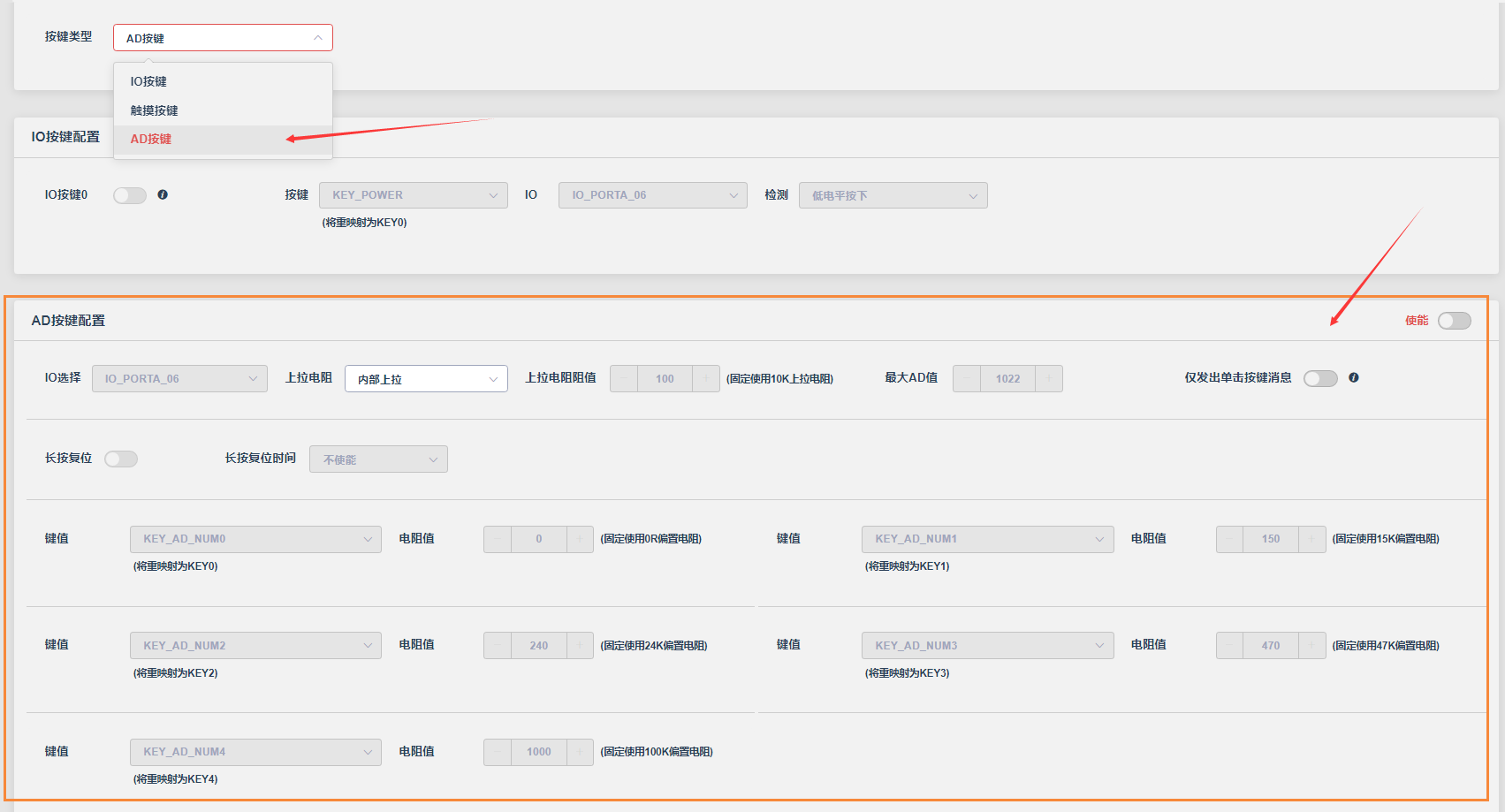The height and width of the screenshot is (812, 1505).
Task: Increase the 上拉电阻阻值 with the plus button
Action: pyautogui.click(x=706, y=378)
